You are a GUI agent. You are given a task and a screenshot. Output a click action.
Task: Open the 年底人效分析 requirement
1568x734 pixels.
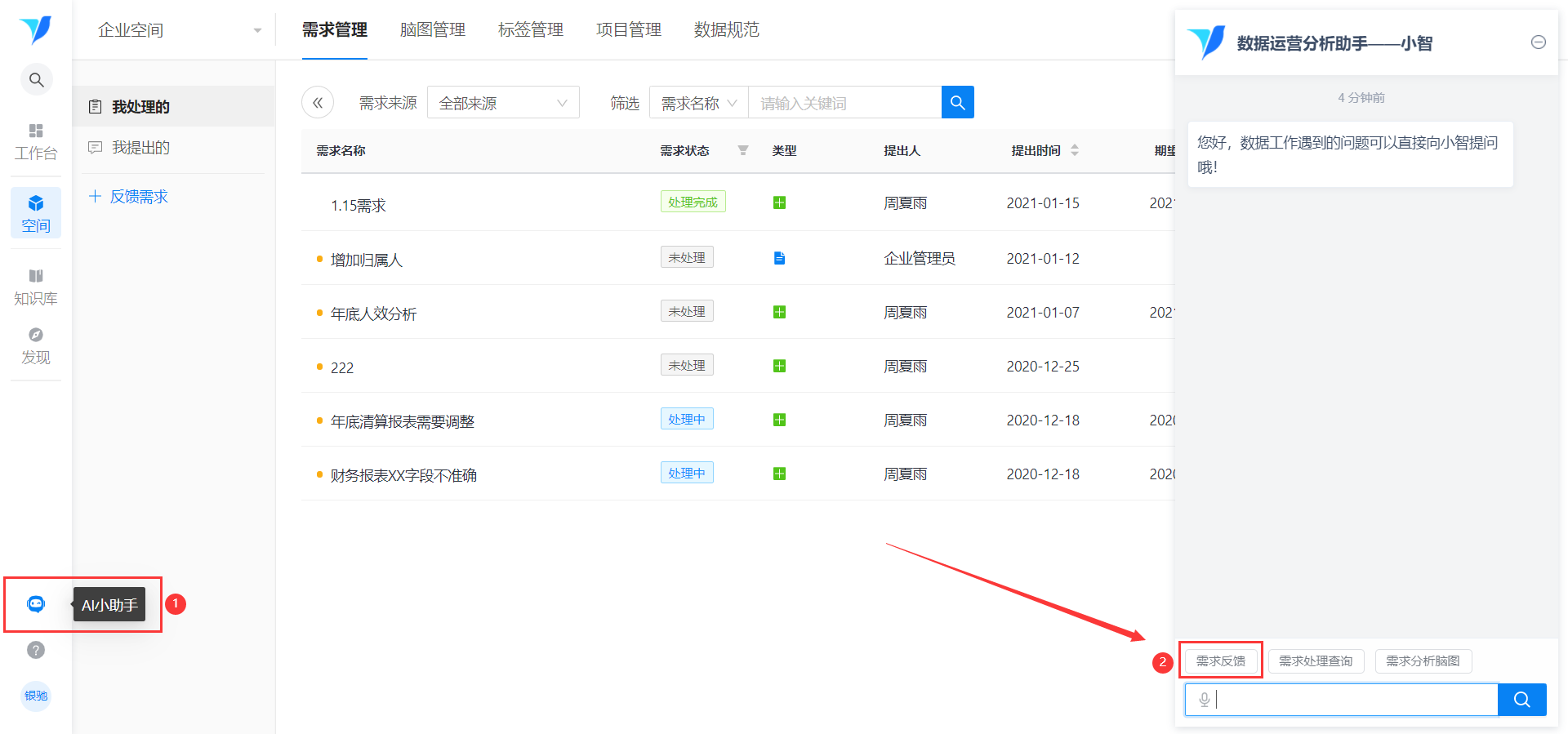click(373, 314)
